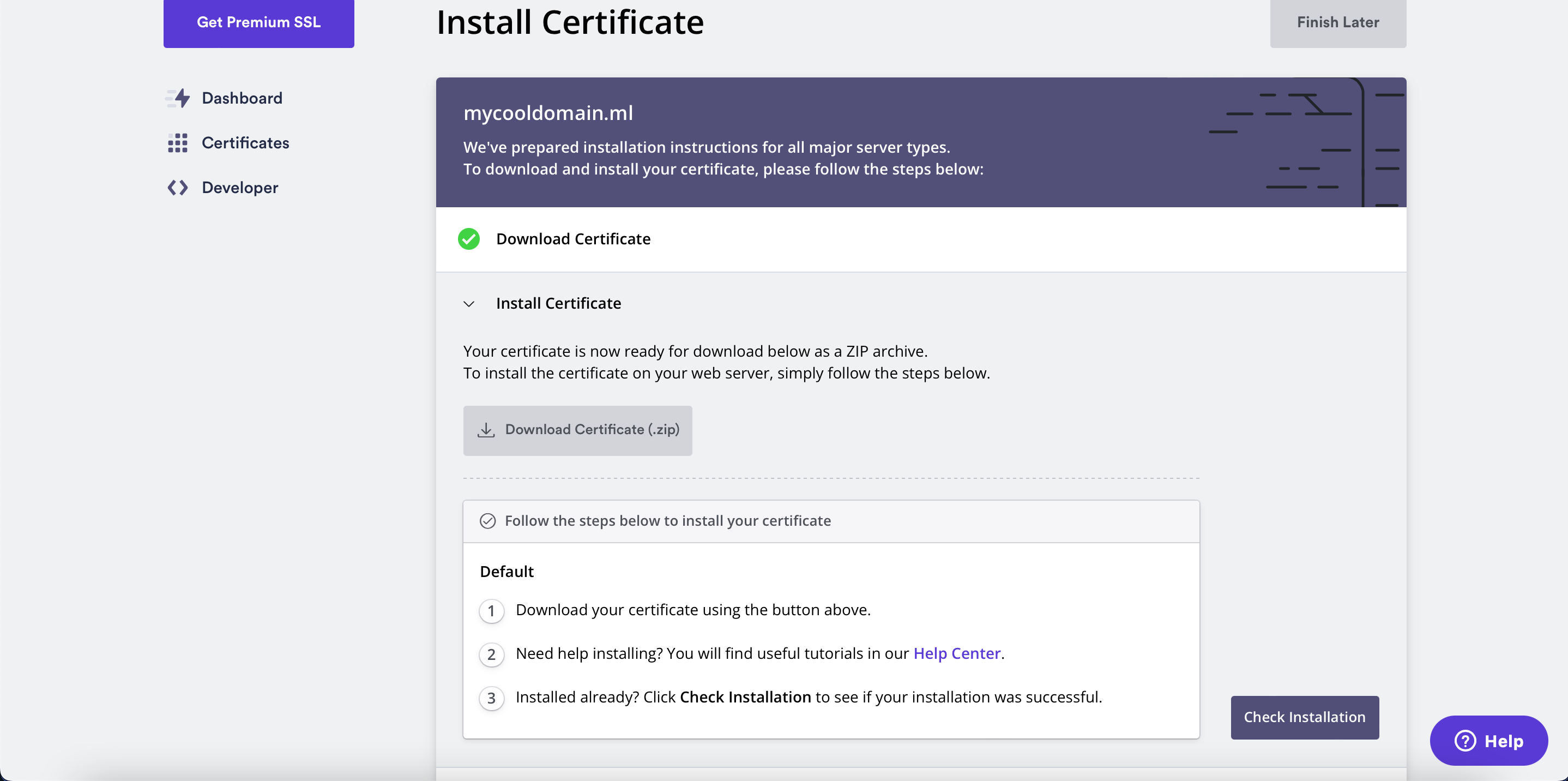Click 'Download your certificate using the button above' text

pyautogui.click(x=693, y=610)
